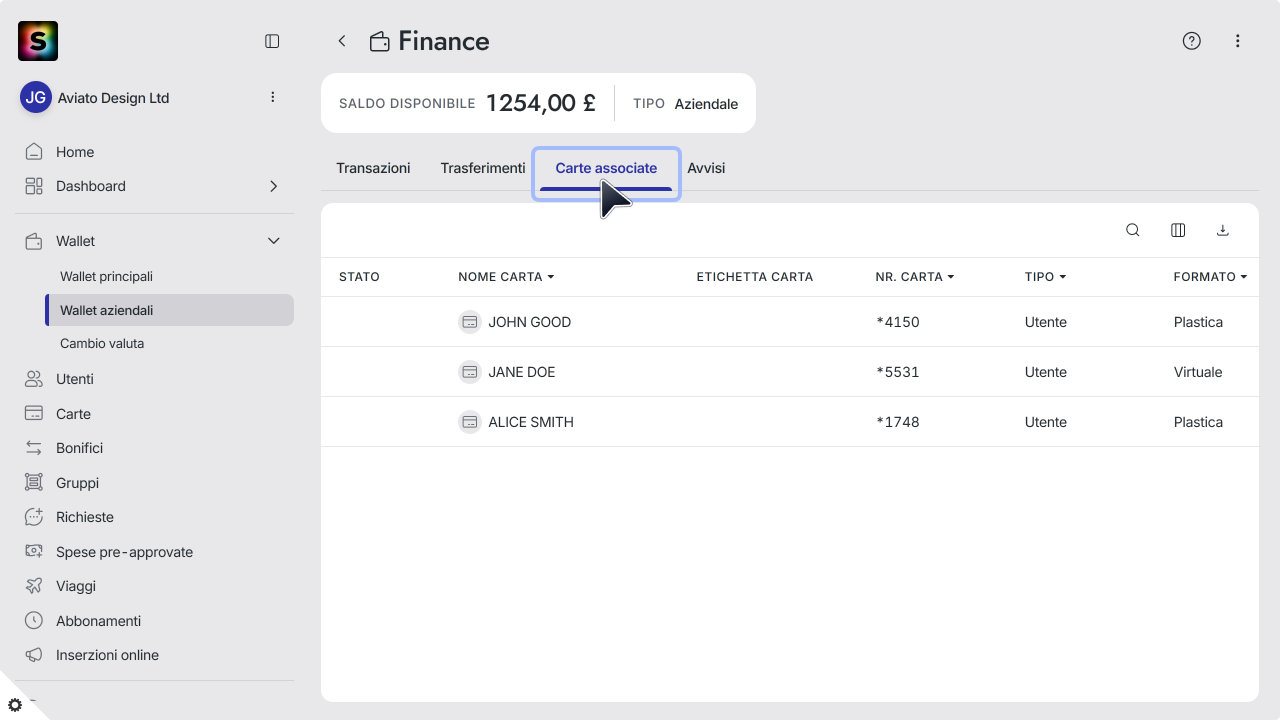Click card number *1748

coord(897,422)
